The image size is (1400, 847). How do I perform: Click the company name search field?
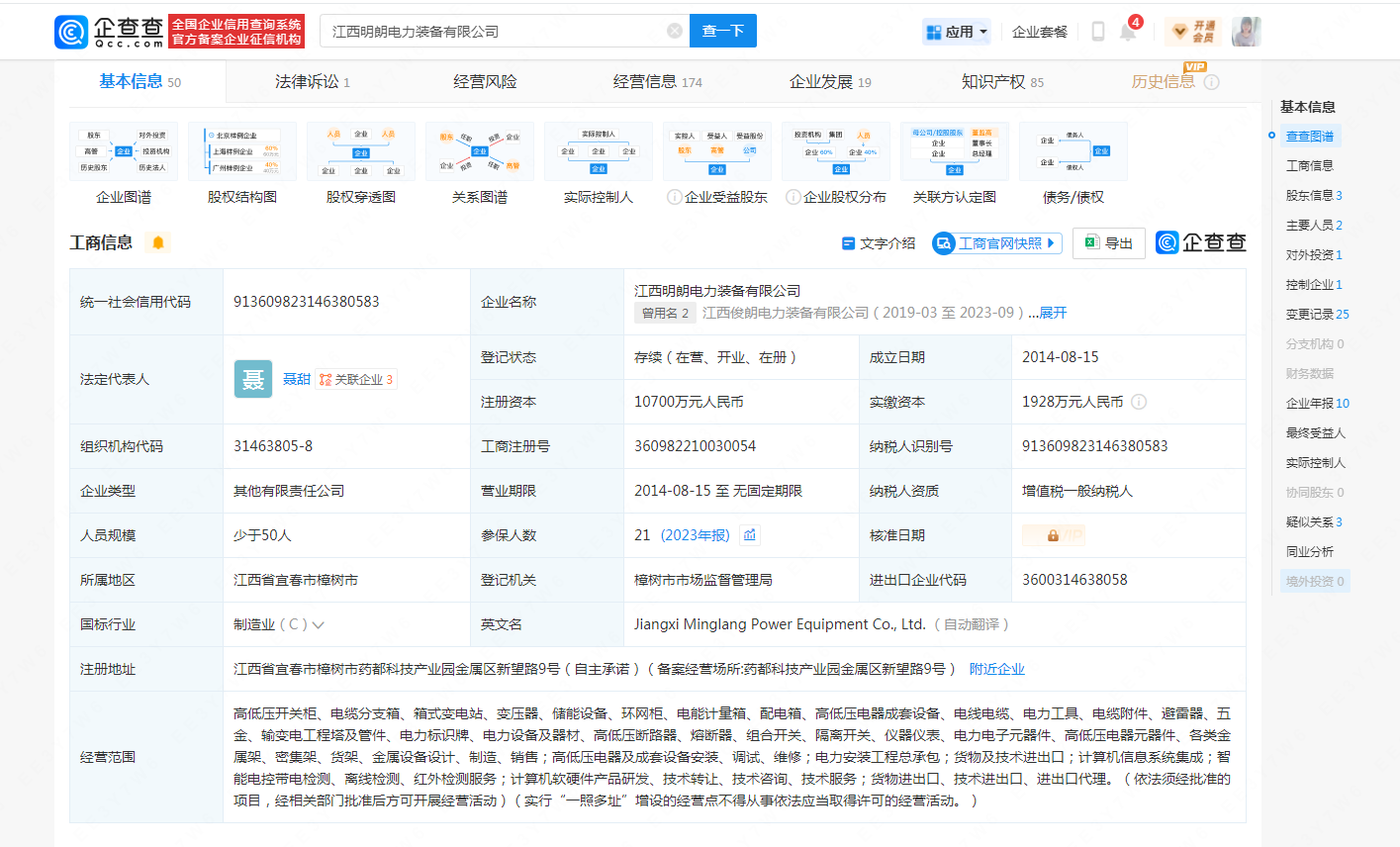[495, 31]
